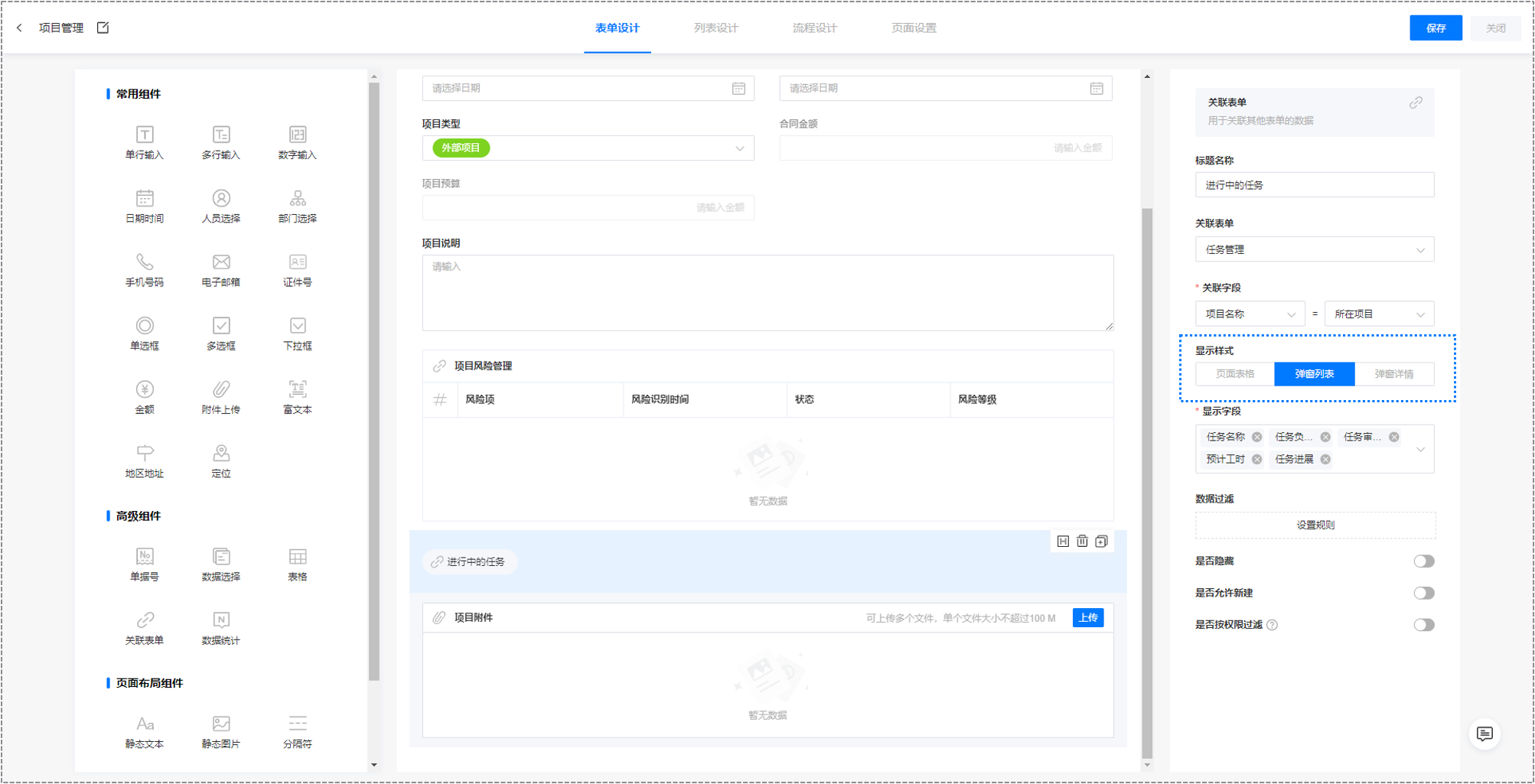Insert the 分隔符 layout component
1535x784 pixels.
[298, 732]
